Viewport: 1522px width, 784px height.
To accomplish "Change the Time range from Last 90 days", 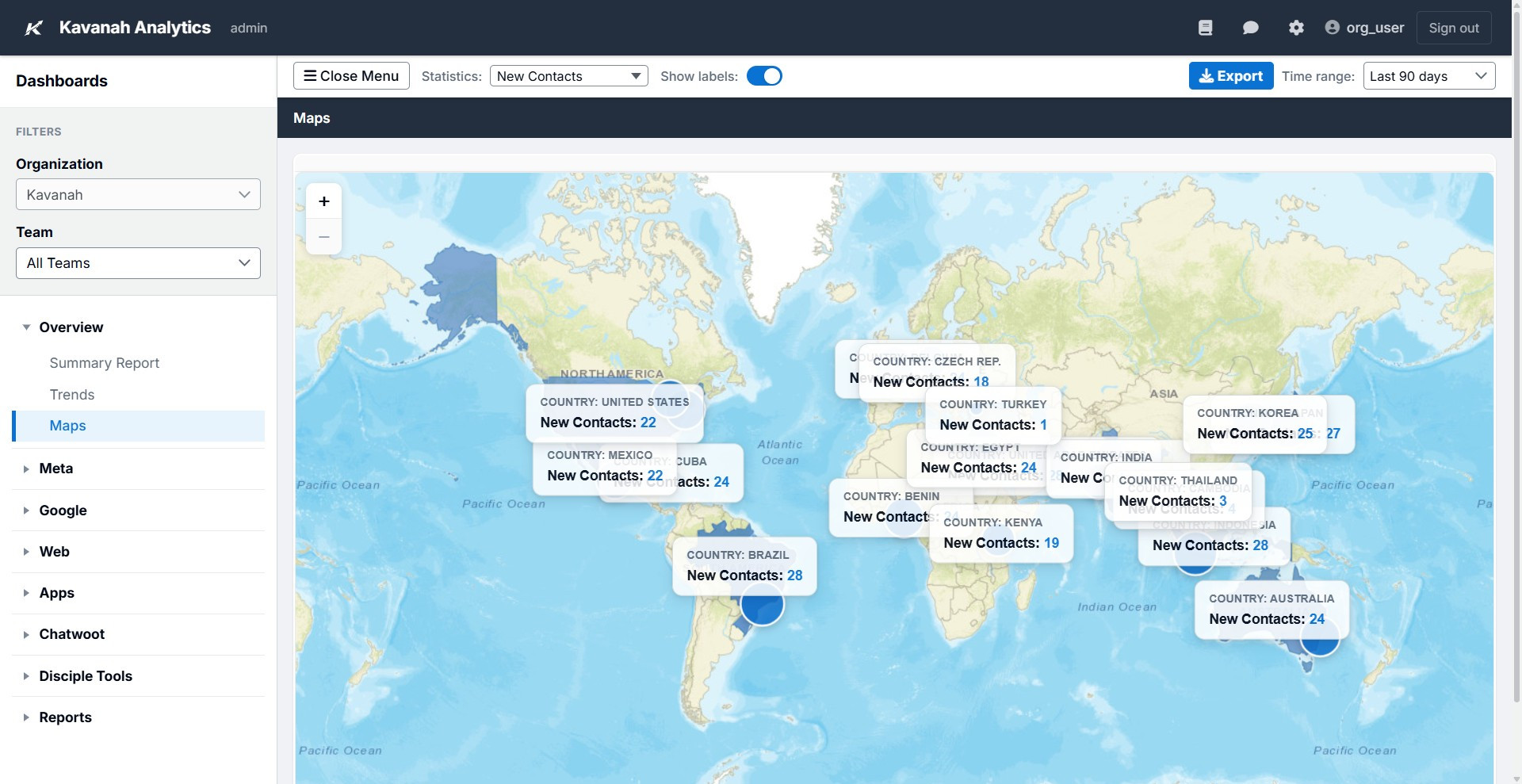I will [1428, 75].
